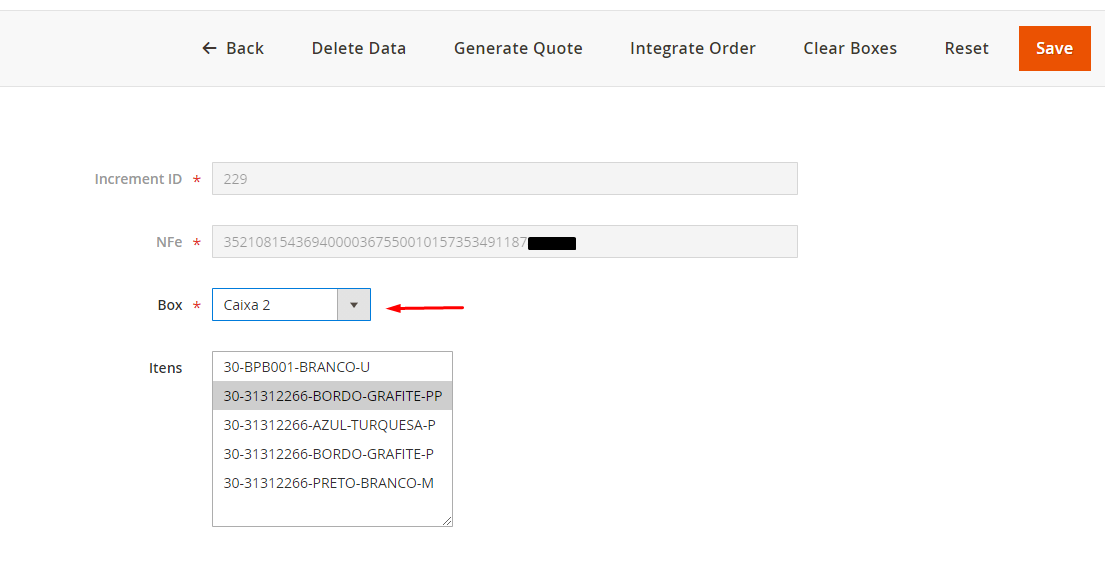Focus the NFe number input field
The image size is (1105, 572).
coord(504,242)
